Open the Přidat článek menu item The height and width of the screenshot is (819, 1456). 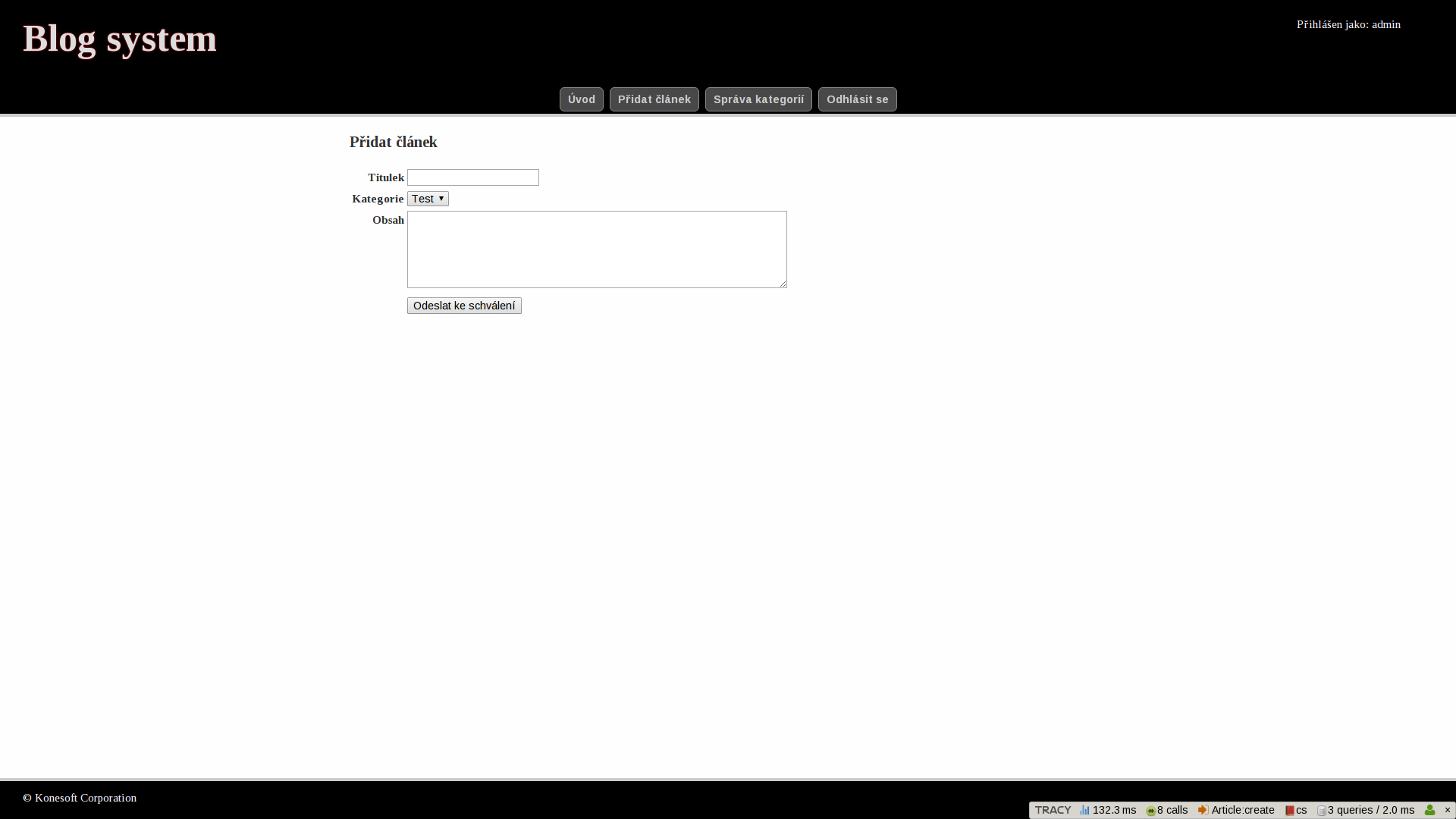click(654, 99)
